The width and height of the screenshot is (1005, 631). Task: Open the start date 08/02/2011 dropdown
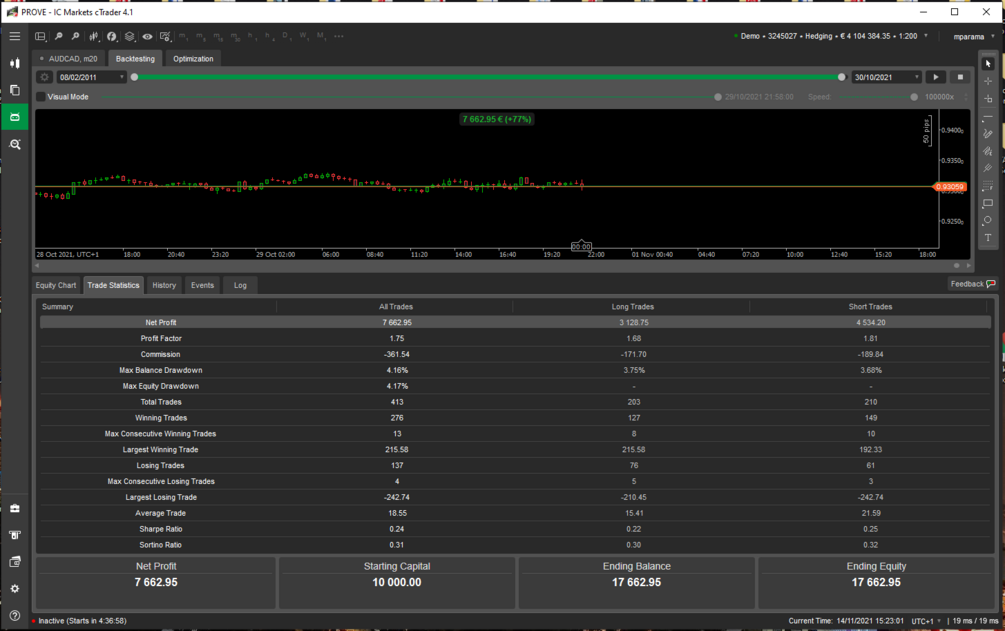(x=91, y=77)
